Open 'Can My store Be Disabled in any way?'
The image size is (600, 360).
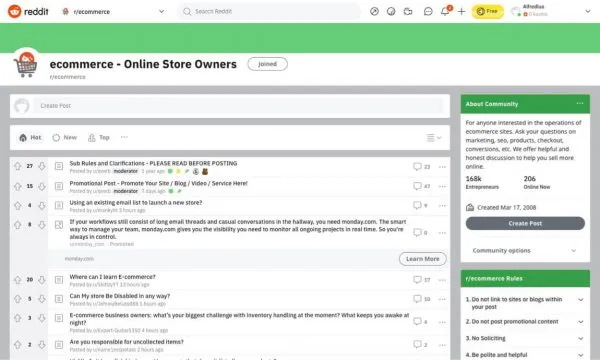pos(120,296)
